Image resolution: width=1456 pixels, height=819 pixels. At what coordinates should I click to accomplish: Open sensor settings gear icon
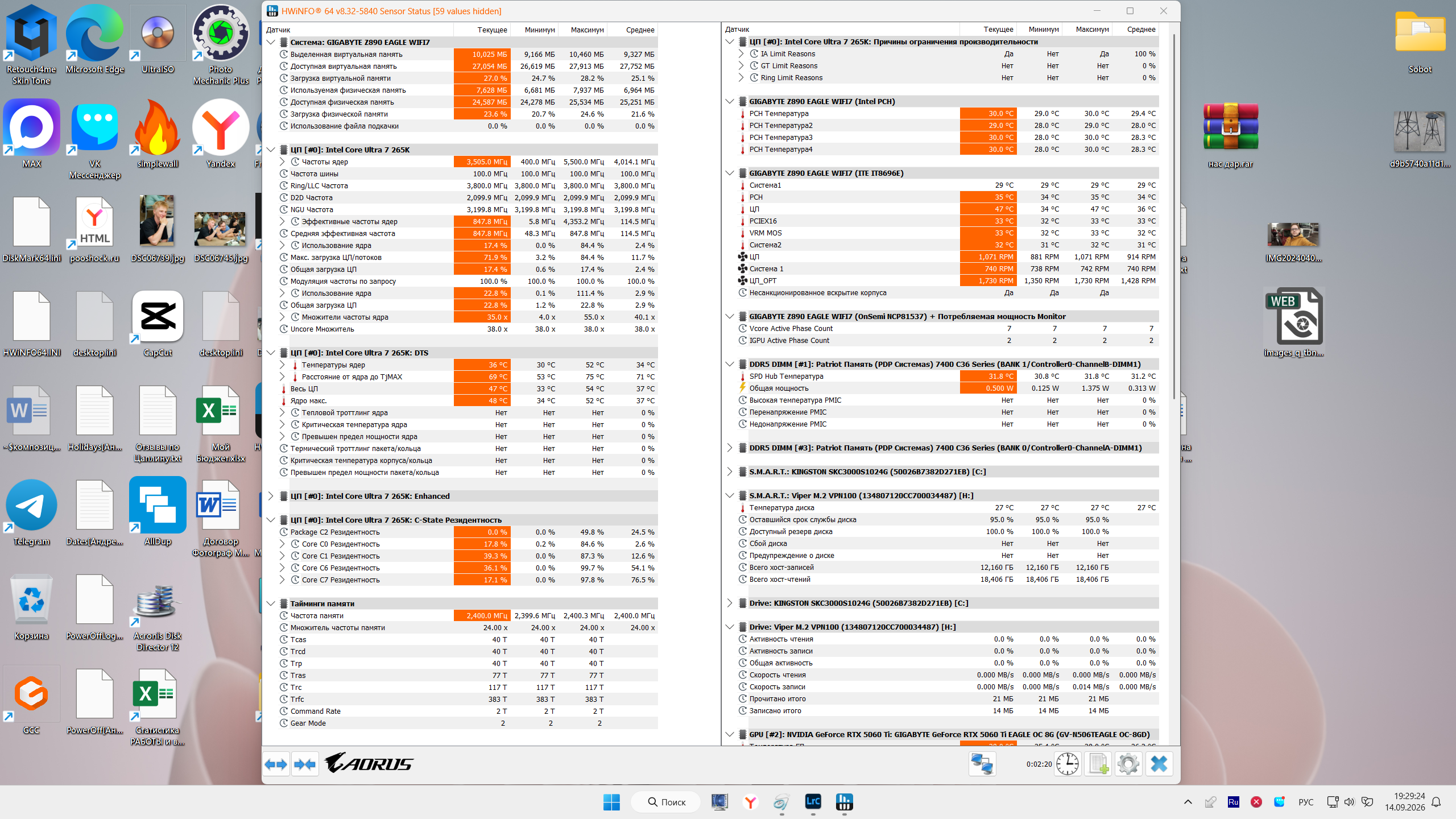[x=1128, y=764]
